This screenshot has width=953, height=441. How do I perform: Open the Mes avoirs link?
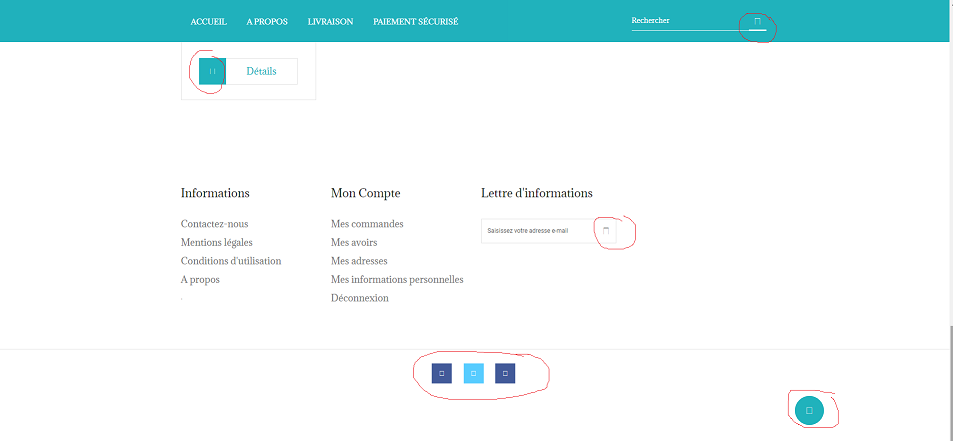pos(354,242)
